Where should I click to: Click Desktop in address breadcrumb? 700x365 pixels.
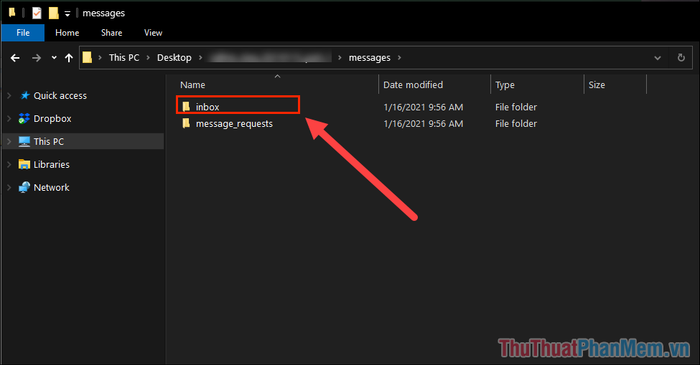[174, 58]
